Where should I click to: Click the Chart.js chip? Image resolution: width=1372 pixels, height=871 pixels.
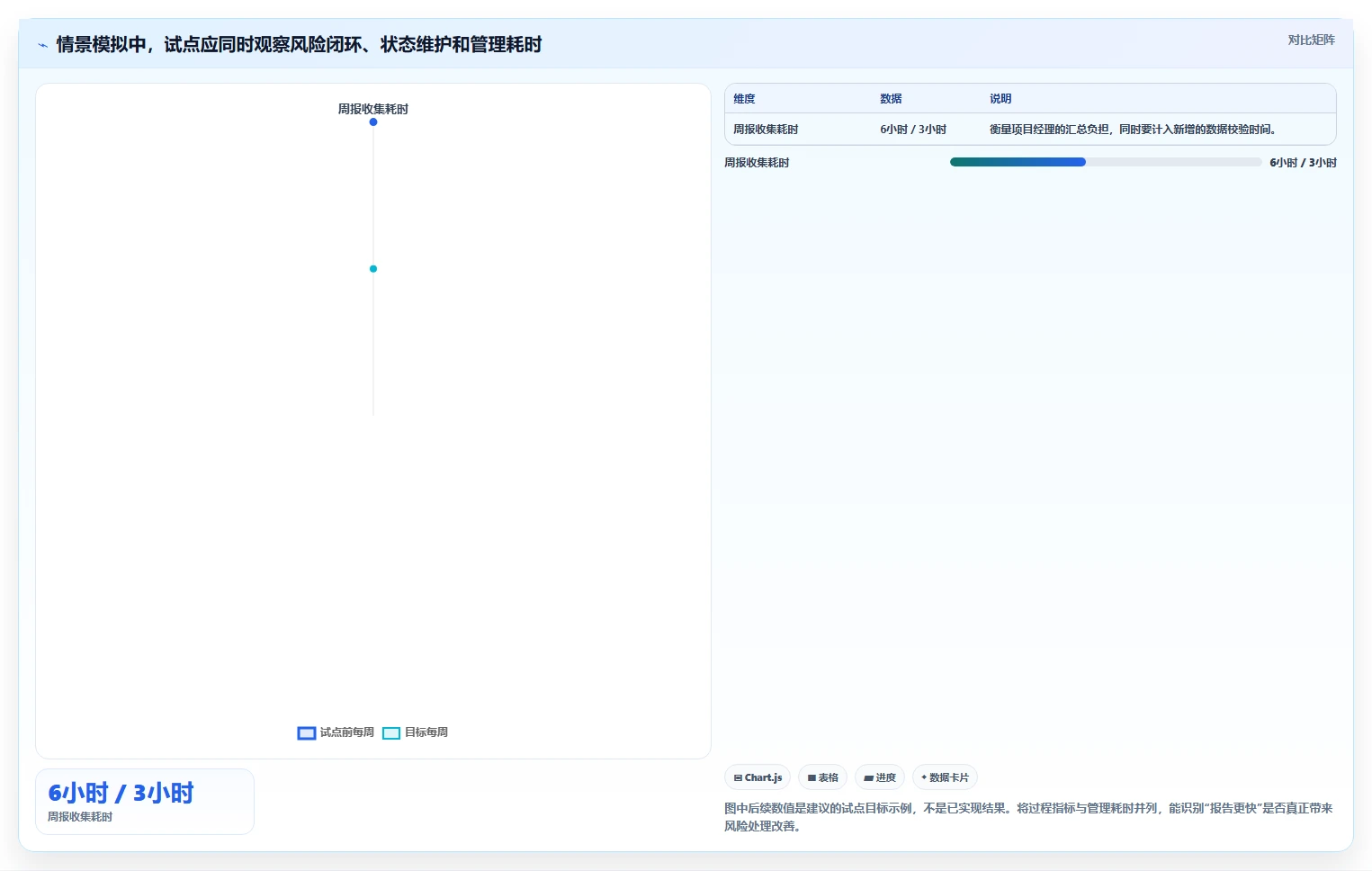click(x=758, y=777)
